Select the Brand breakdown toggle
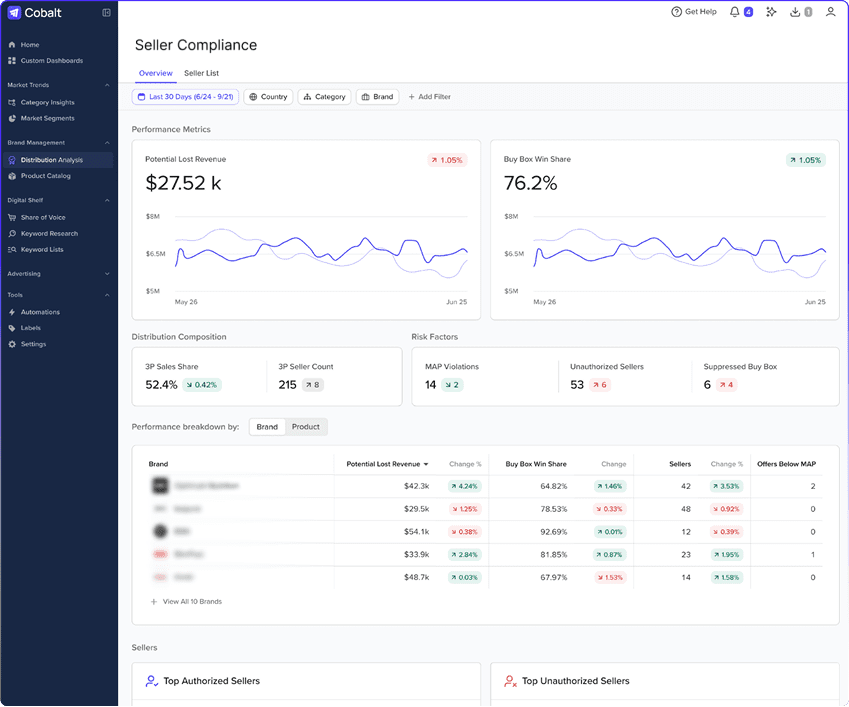The width and height of the screenshot is (849, 707). 266,426
